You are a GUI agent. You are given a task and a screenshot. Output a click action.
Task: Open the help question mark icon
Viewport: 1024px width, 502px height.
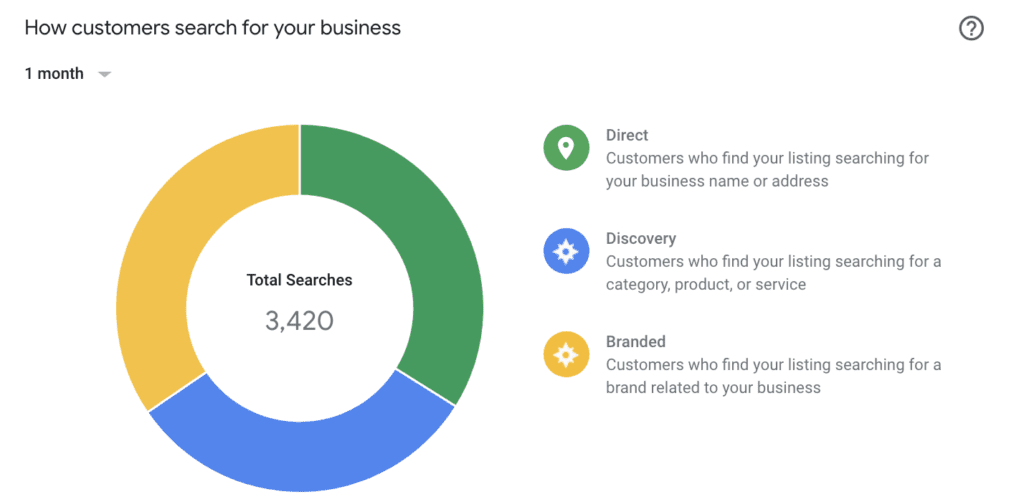pos(970,29)
